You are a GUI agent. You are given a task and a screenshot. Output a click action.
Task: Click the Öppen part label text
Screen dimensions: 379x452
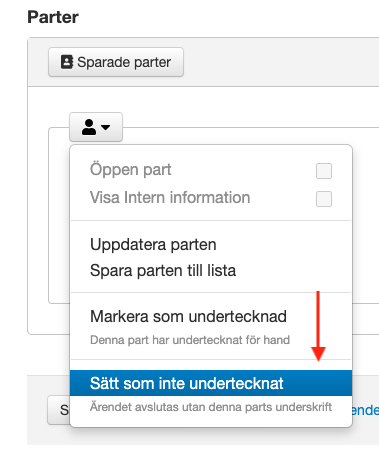(x=130, y=170)
